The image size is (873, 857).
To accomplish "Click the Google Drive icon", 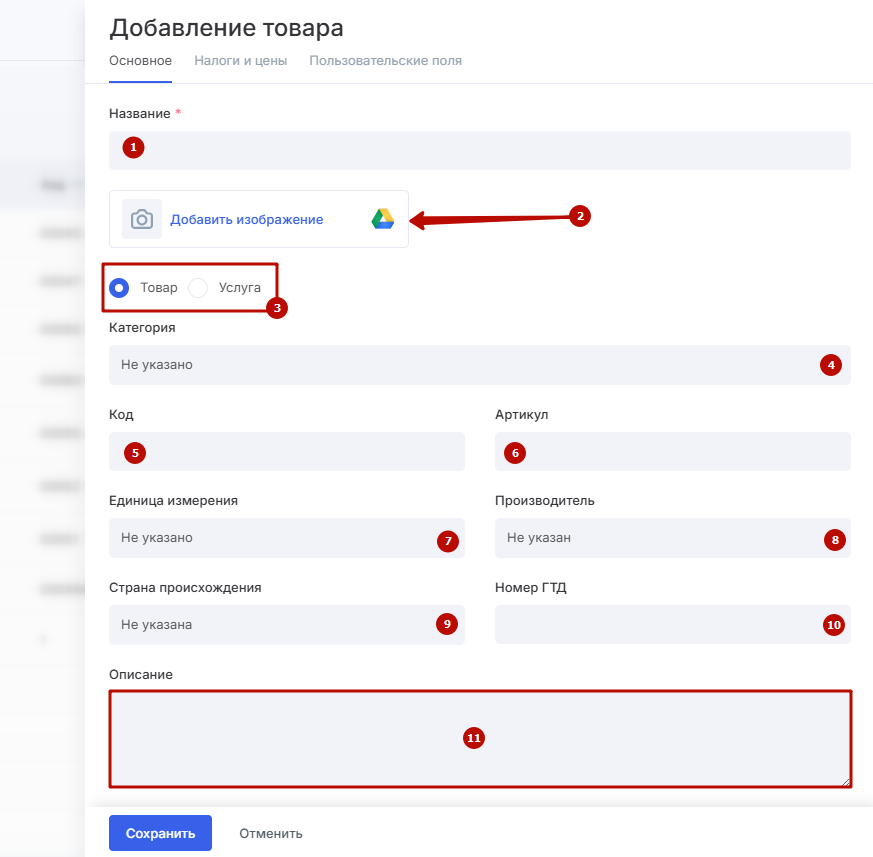I will point(383,219).
